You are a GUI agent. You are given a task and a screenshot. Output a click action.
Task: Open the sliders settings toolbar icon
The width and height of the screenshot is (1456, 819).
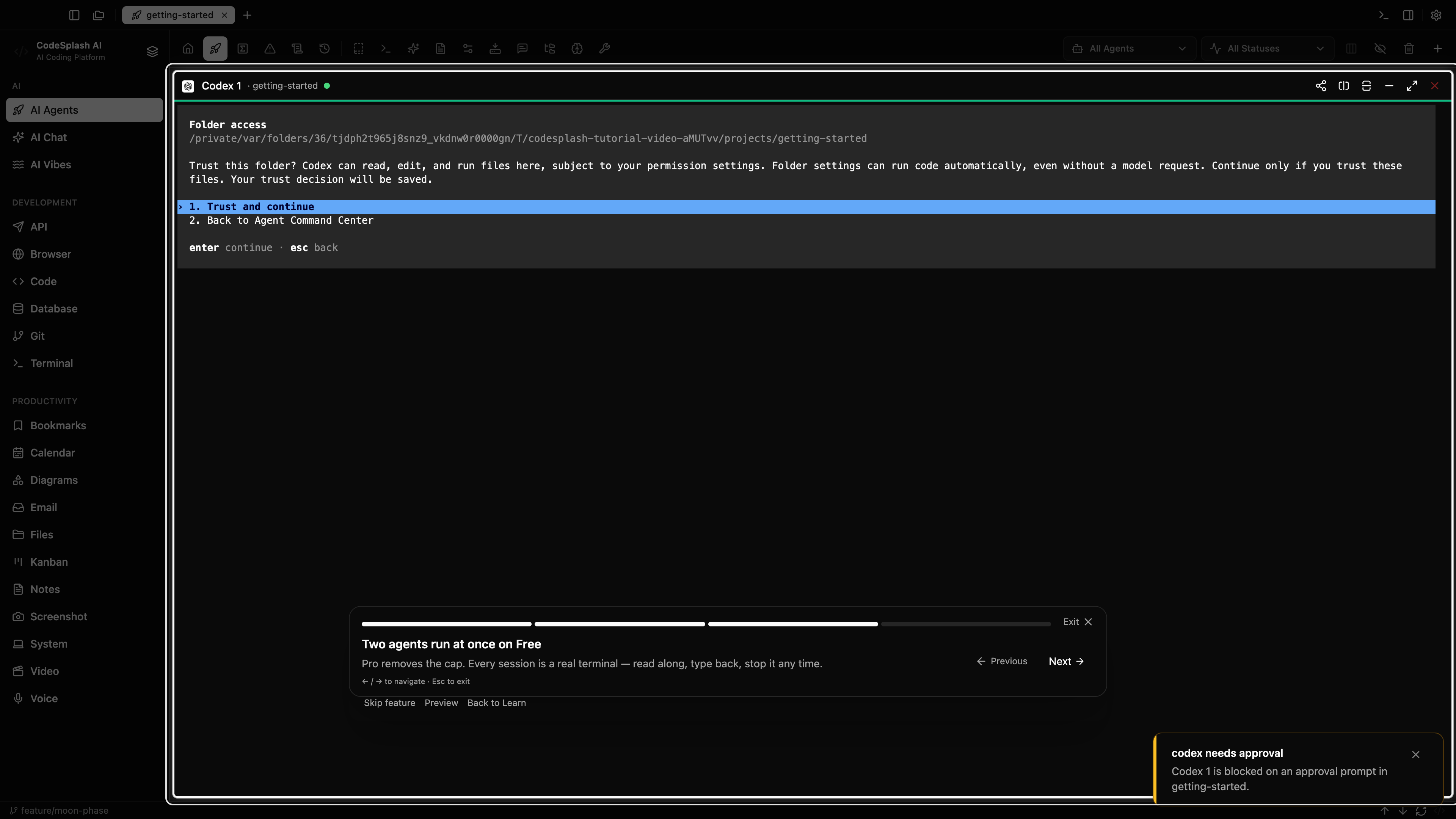(x=468, y=49)
